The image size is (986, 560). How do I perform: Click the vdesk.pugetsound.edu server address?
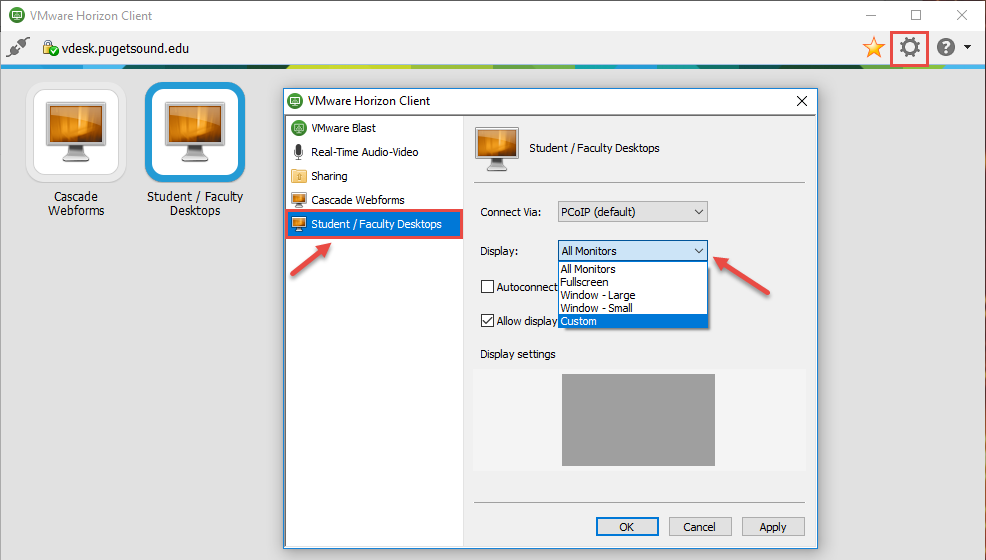pos(125,48)
